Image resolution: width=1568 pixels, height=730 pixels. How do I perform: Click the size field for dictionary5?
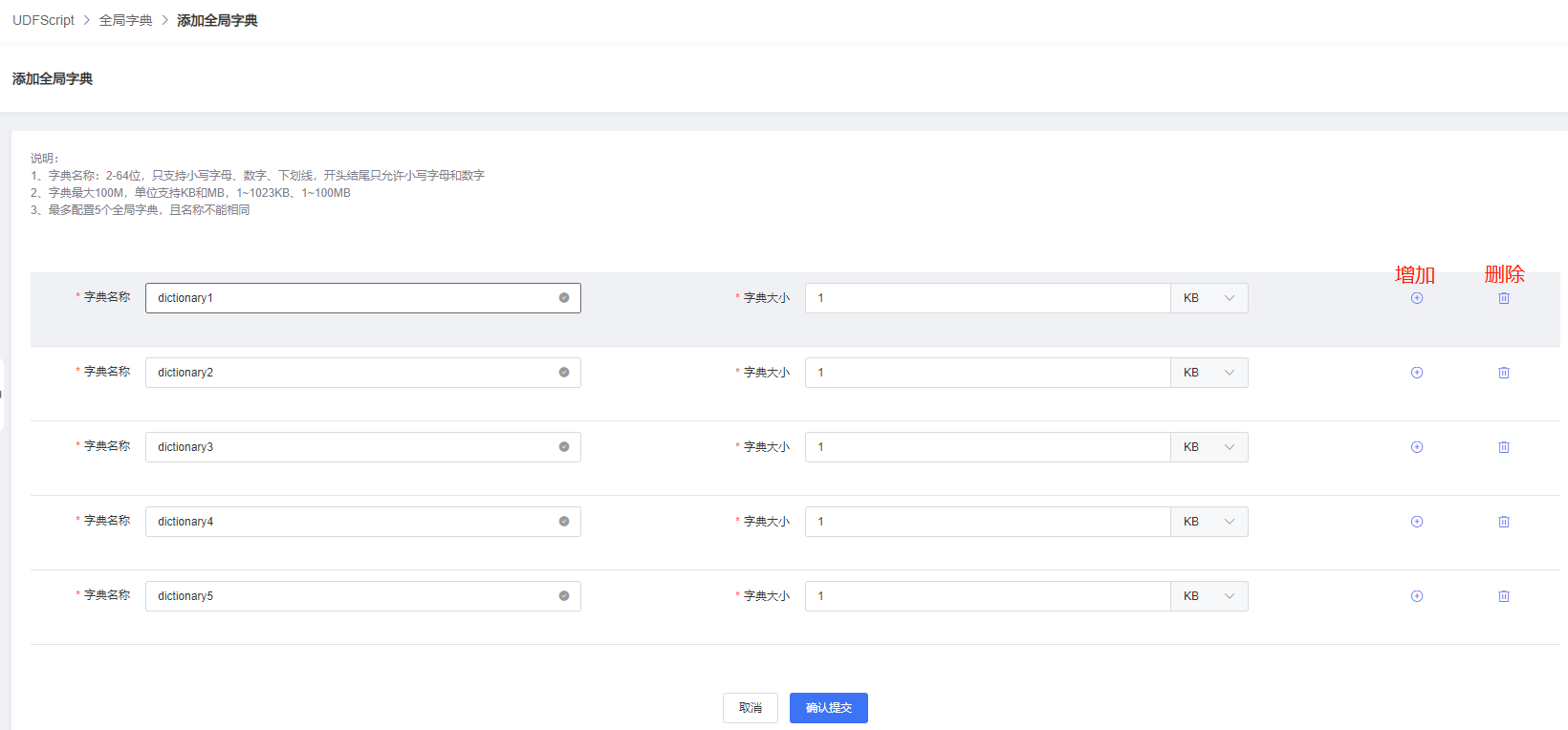point(988,596)
